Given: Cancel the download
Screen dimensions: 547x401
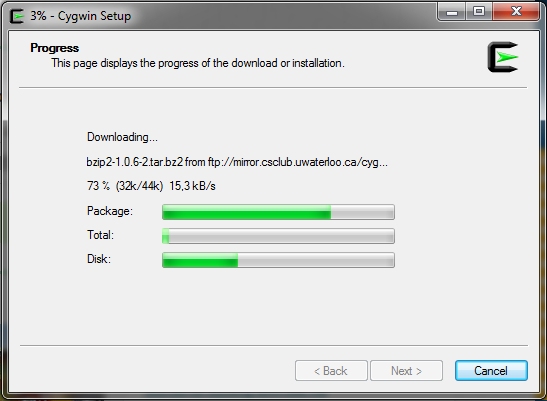Looking at the screenshot, I should 491,371.
